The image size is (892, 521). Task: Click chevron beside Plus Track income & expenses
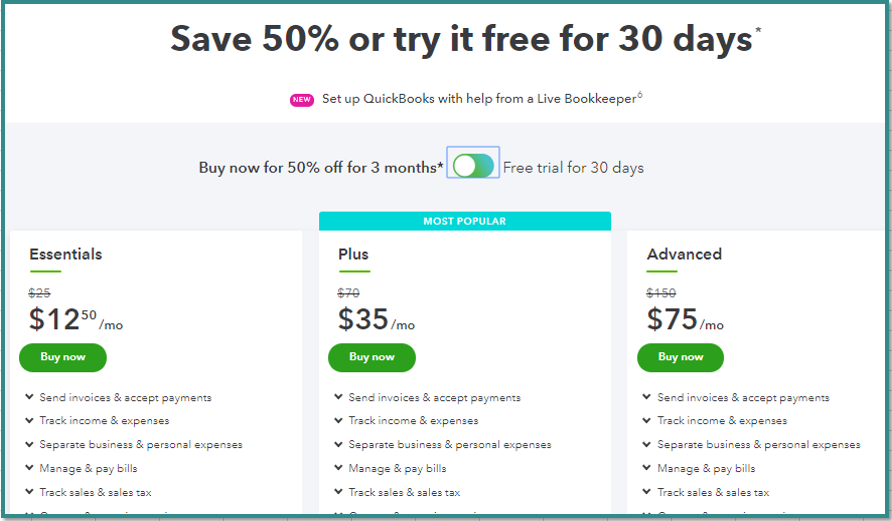338,421
